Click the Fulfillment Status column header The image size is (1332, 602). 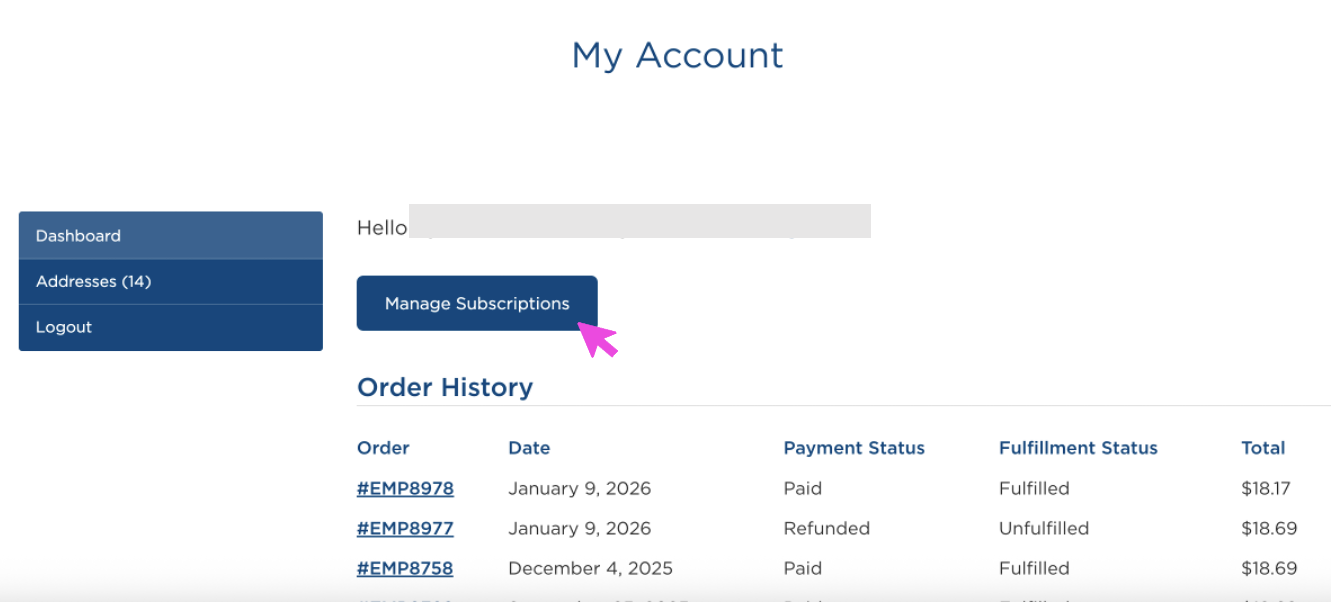(x=1078, y=448)
